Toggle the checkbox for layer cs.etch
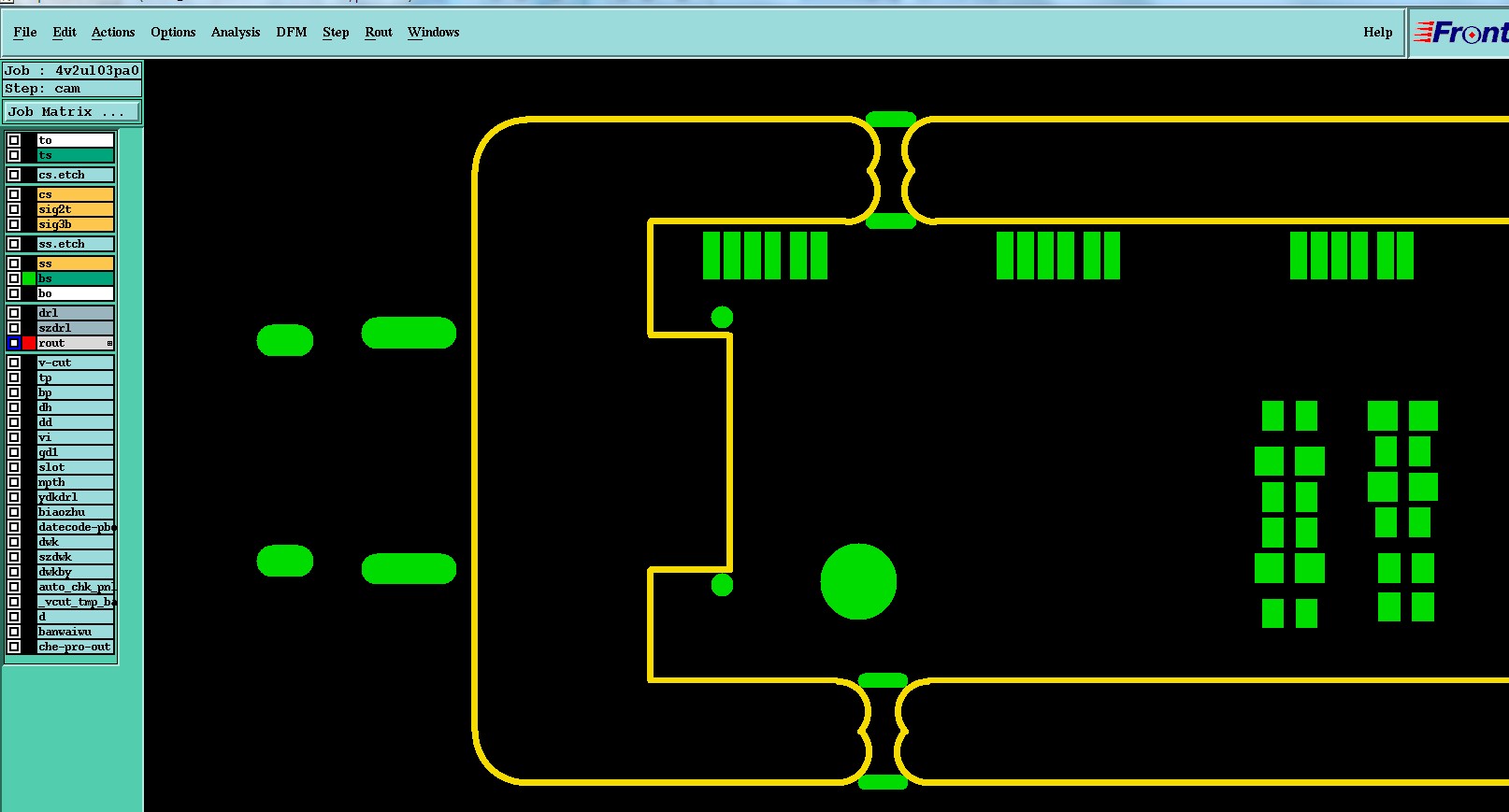1509x812 pixels. [x=14, y=175]
